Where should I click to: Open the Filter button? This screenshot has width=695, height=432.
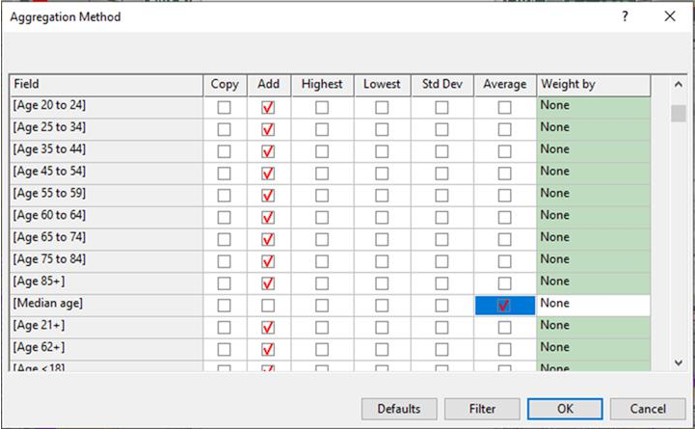tap(482, 409)
